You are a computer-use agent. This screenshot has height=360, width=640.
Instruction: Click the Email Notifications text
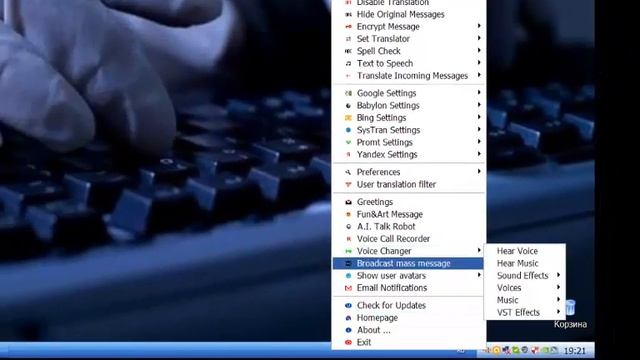(392, 288)
